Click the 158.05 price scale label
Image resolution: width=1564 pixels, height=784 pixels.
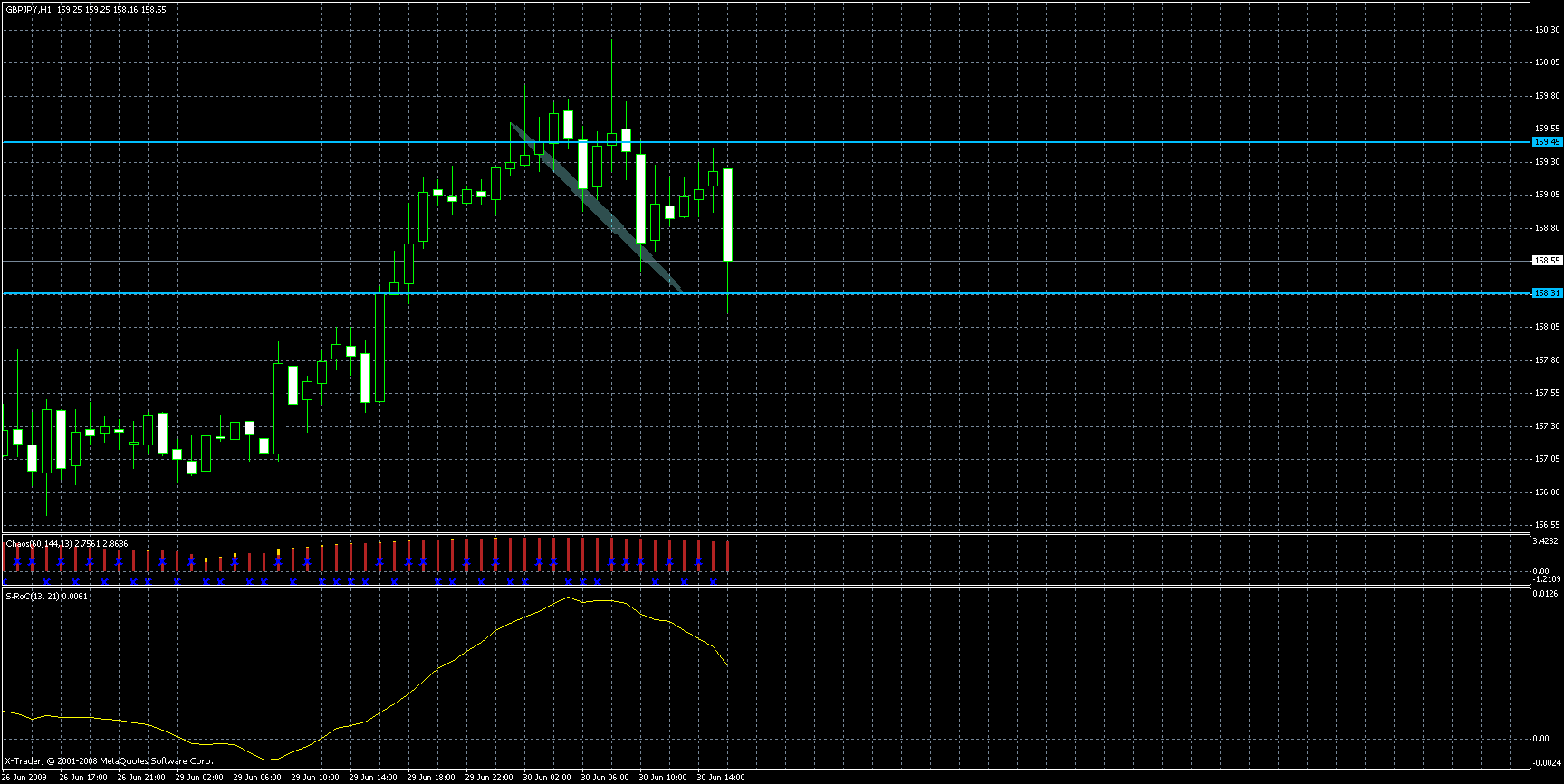pyautogui.click(x=1547, y=327)
